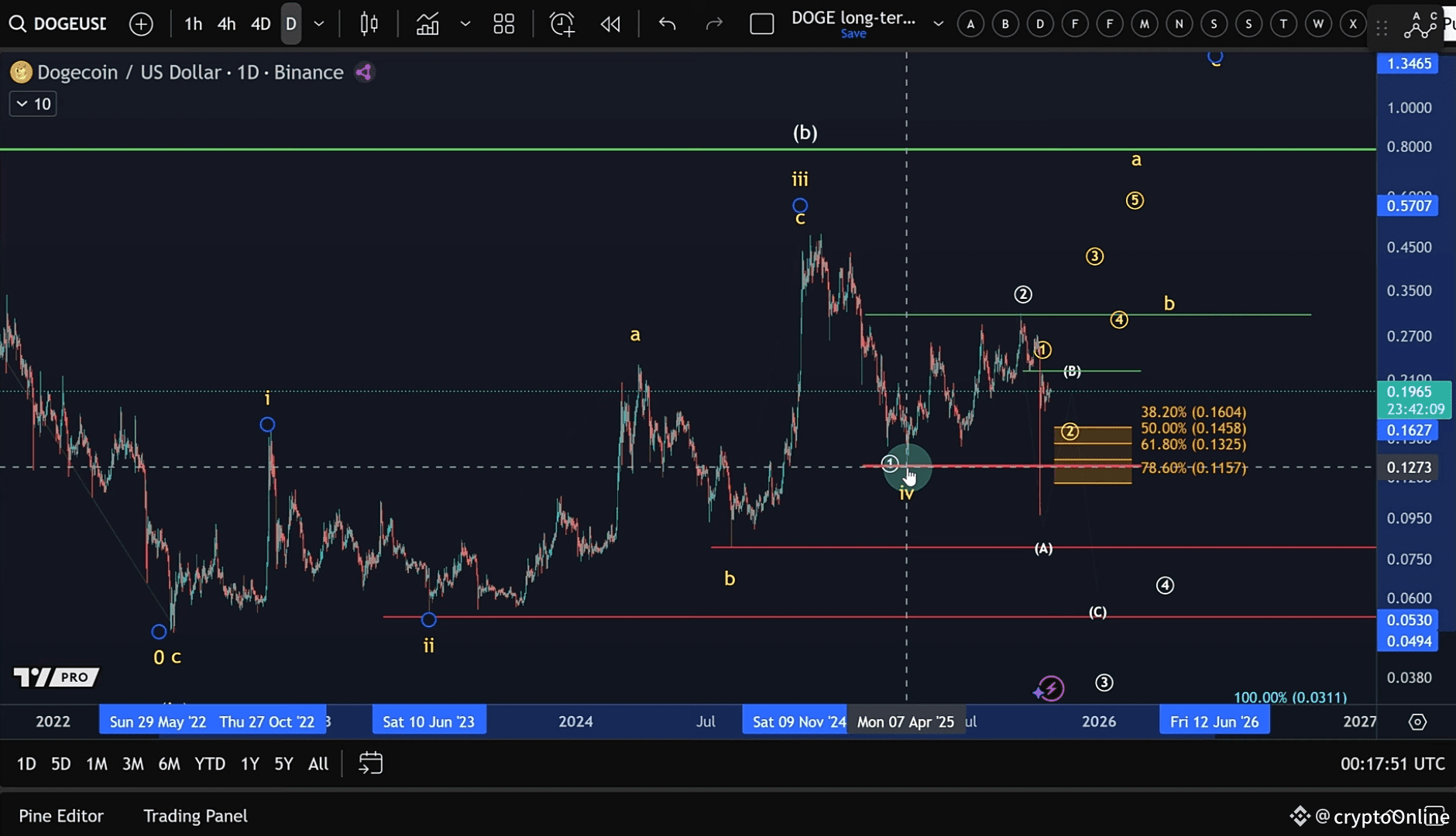Click the Sat 10 Jun '23 date label
This screenshot has height=836, width=1456.
[x=429, y=722]
